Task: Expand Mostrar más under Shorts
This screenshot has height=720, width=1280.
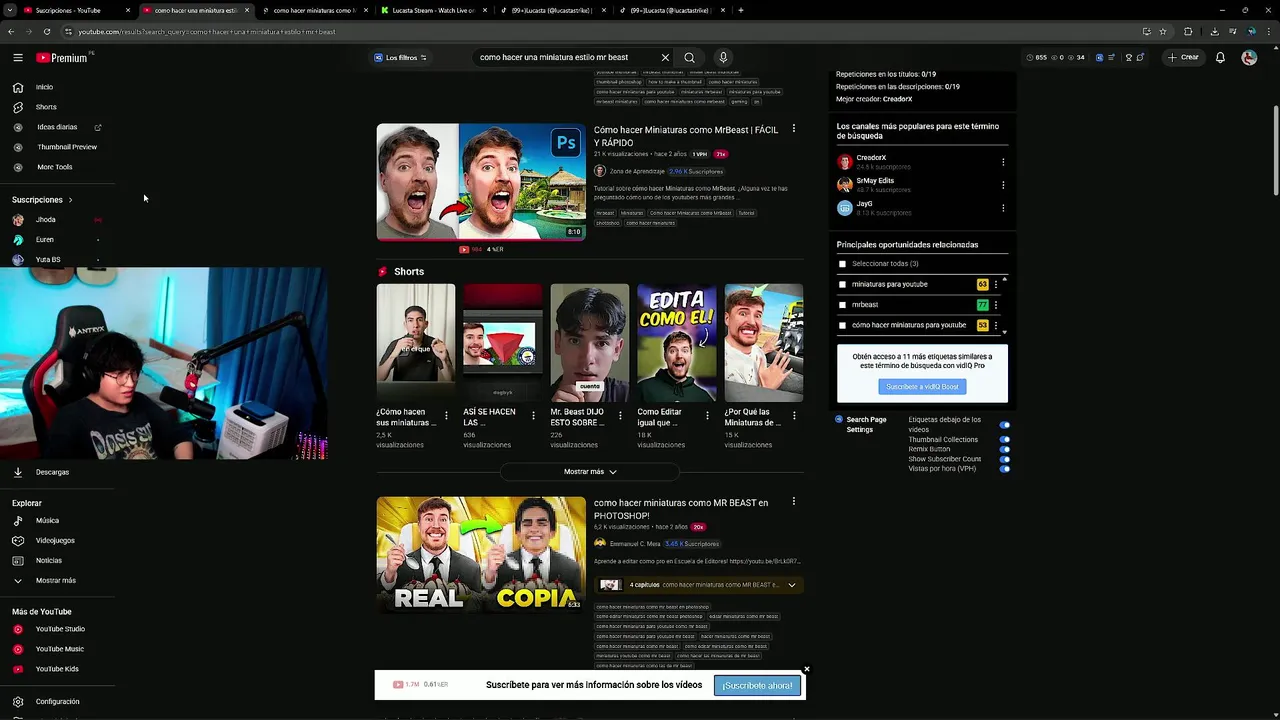Action: click(590, 472)
